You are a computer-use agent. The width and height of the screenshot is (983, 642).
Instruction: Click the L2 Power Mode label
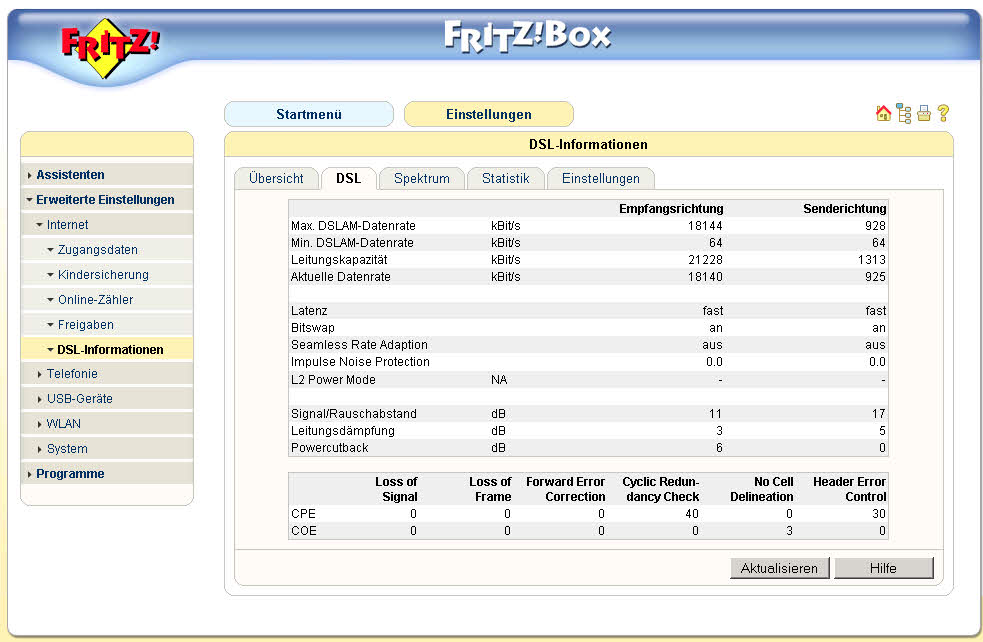(x=334, y=380)
